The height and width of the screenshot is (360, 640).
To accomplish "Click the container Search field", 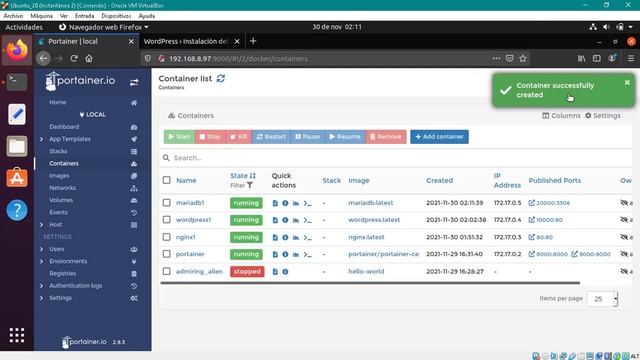I will coord(396,158).
